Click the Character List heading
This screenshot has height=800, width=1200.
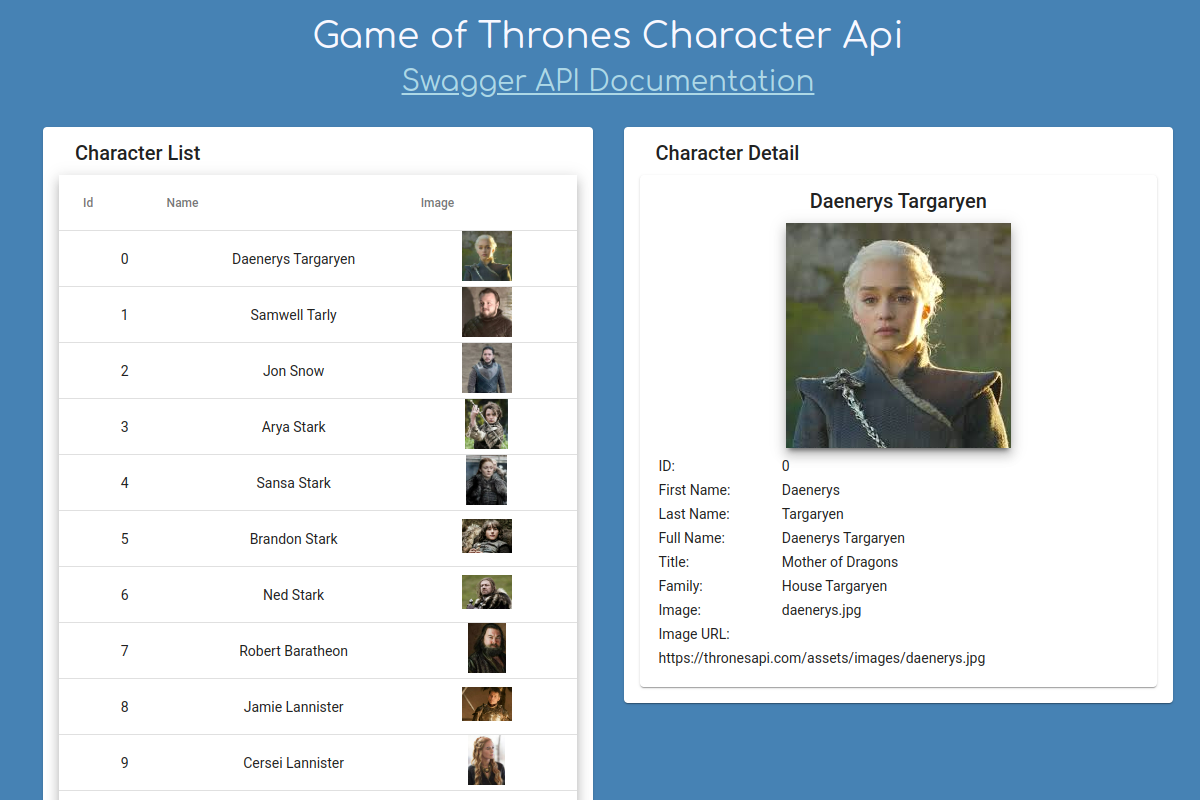pyautogui.click(x=138, y=153)
